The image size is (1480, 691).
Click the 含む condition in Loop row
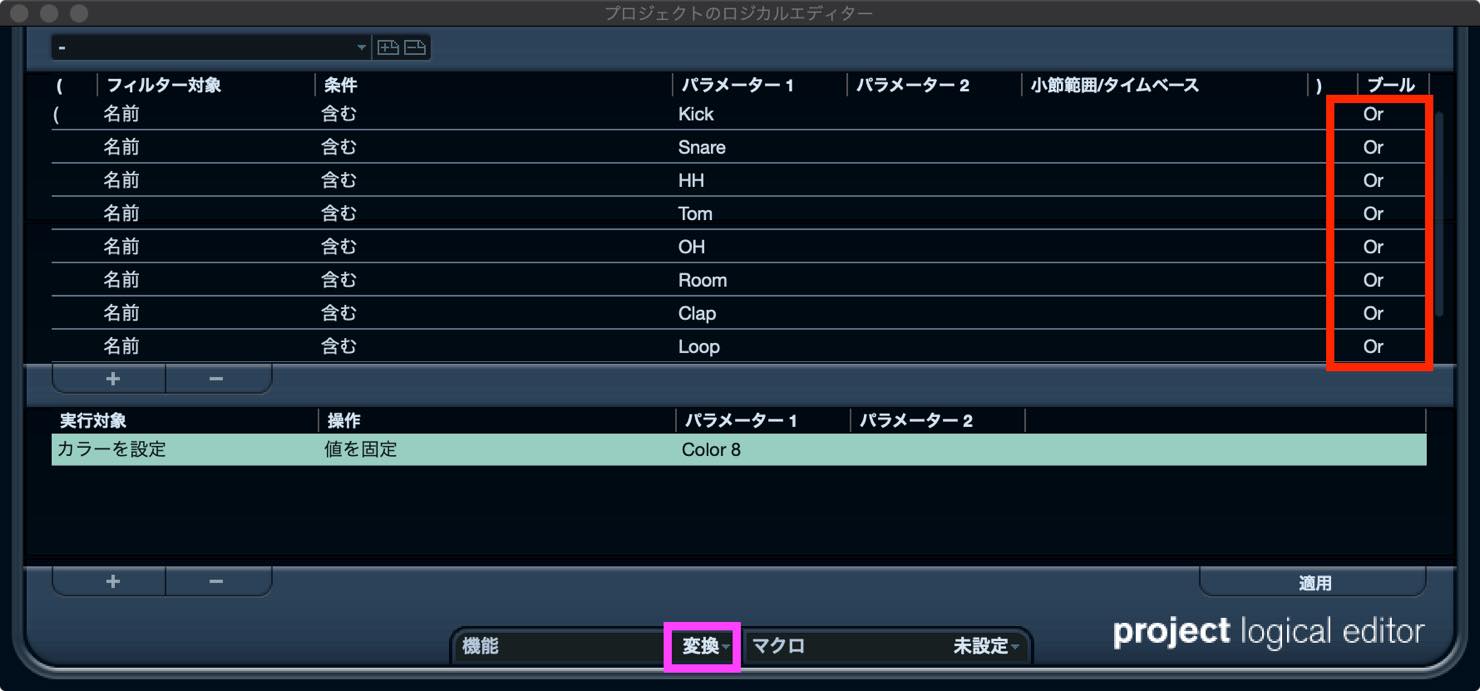click(x=339, y=346)
